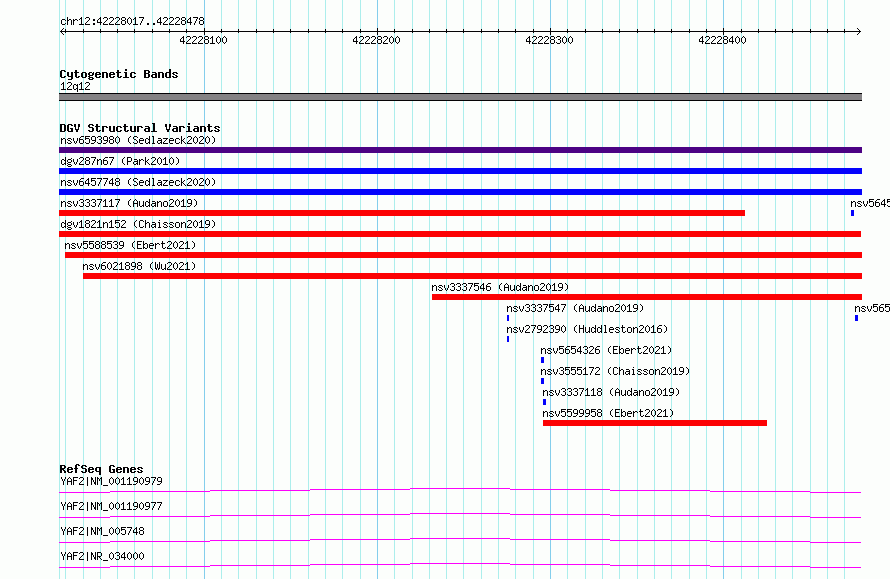Screen dimensions: 890x579
Task: Open the dgv1821n152 (Chaisson2019) variant label
Action: (x=138, y=224)
